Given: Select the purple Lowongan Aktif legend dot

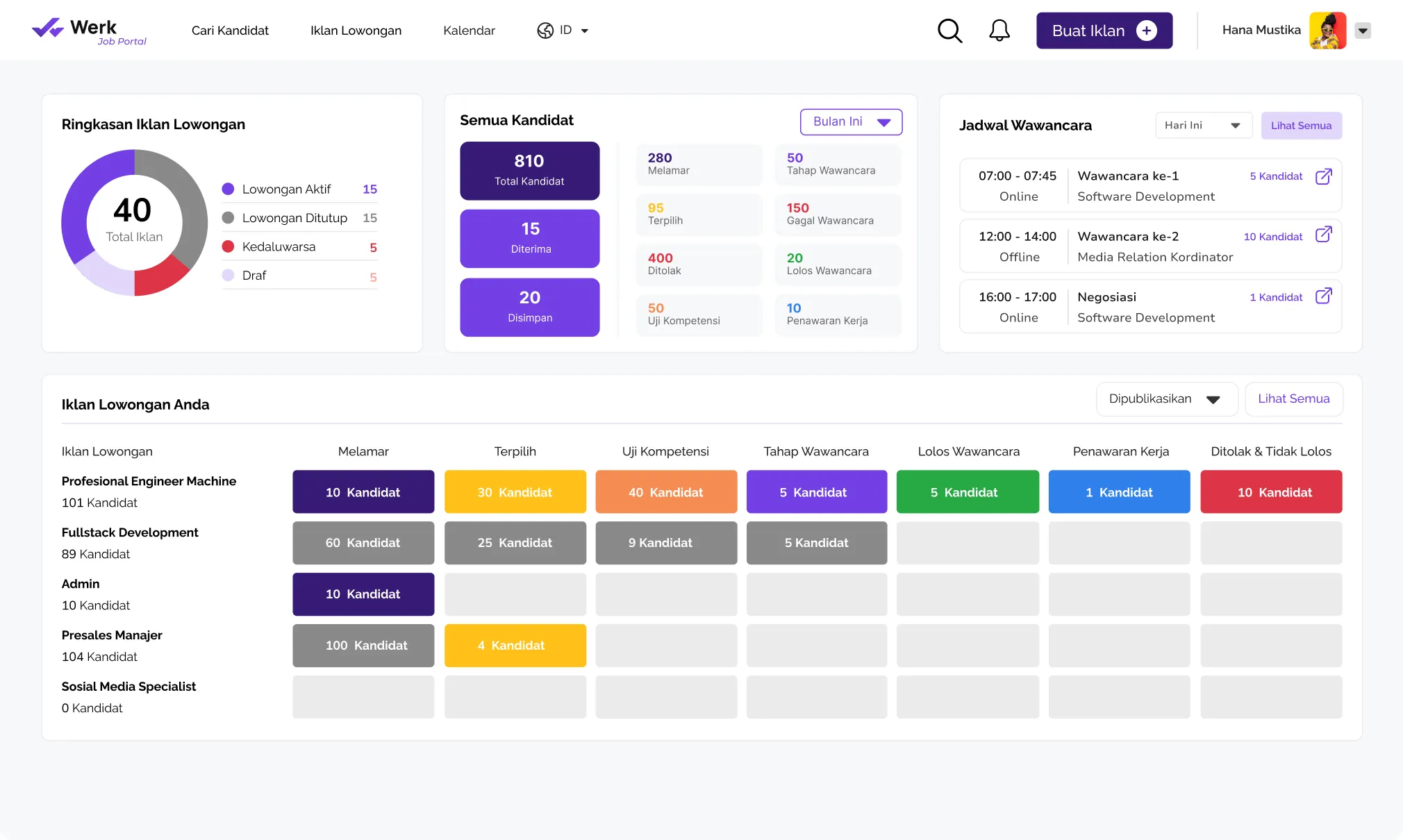Looking at the screenshot, I should [228, 189].
